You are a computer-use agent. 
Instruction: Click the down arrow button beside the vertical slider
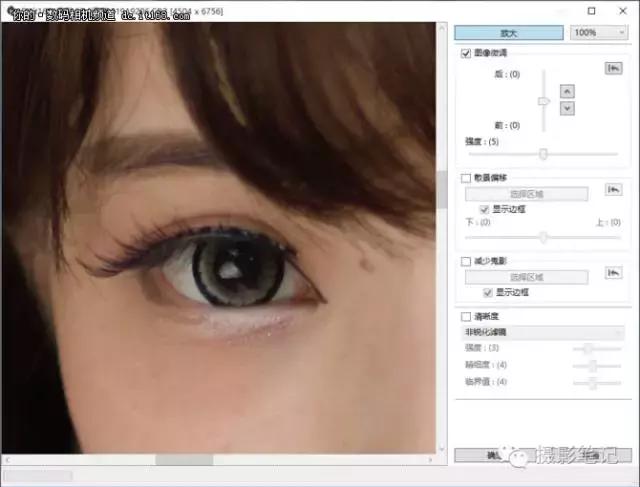(567, 108)
